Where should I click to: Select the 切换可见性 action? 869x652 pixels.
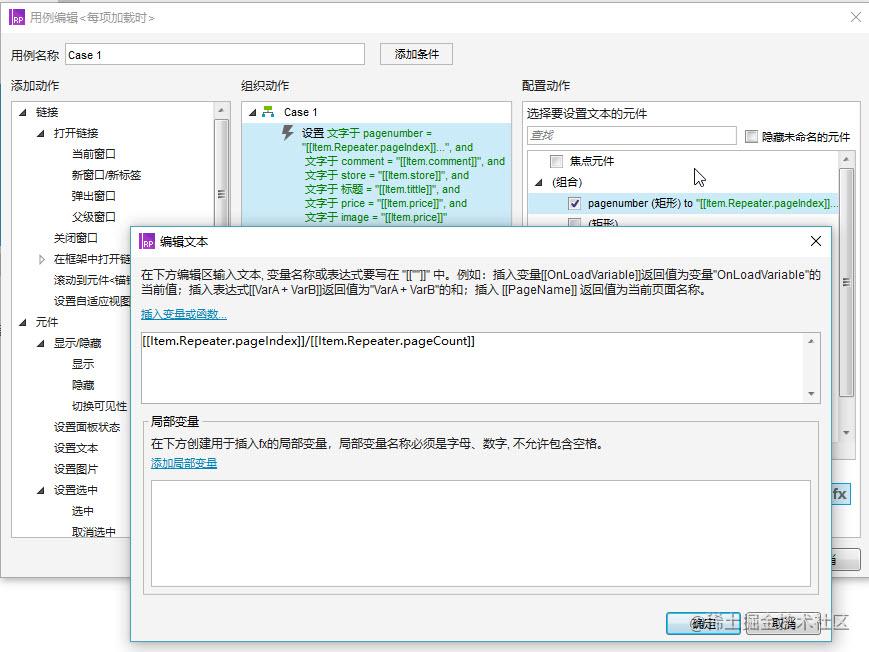[100, 406]
